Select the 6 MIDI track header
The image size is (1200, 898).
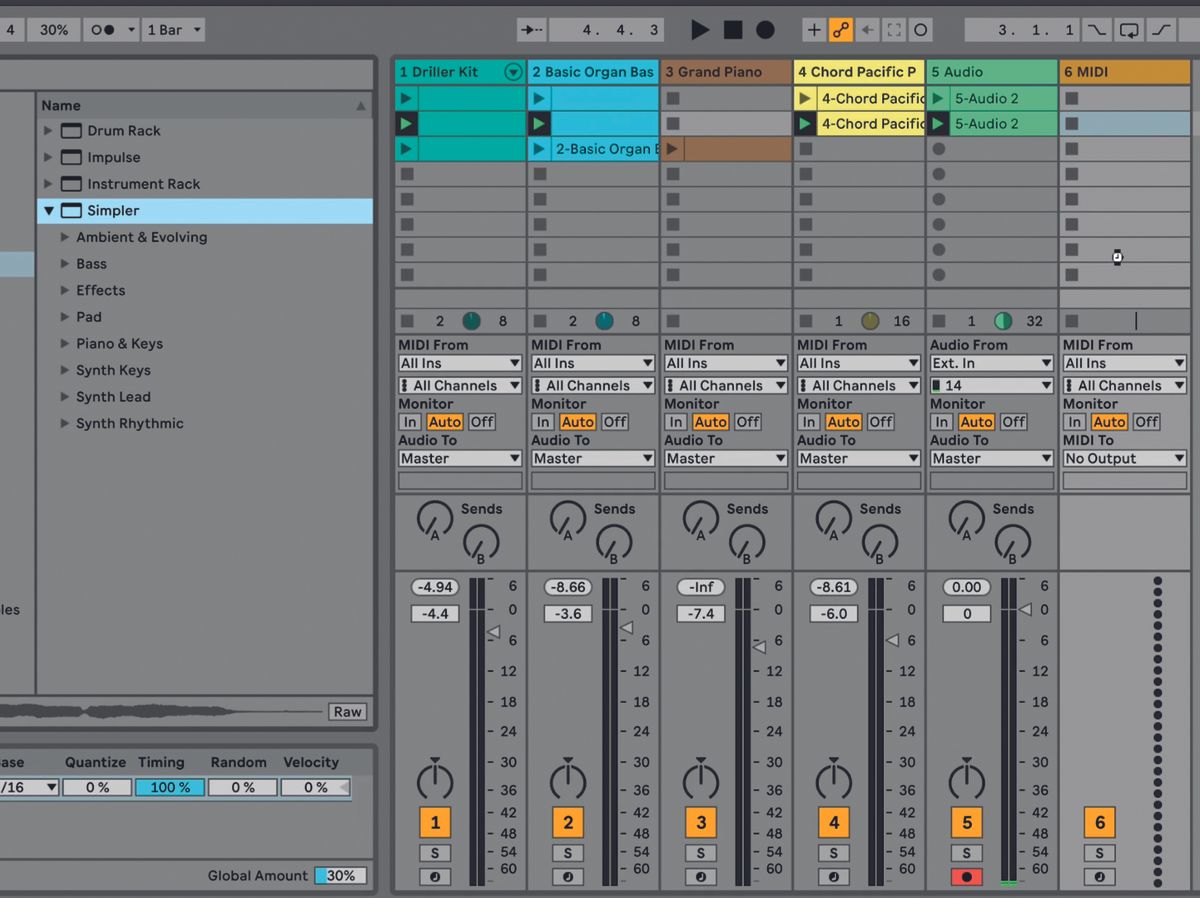pyautogui.click(x=1125, y=72)
